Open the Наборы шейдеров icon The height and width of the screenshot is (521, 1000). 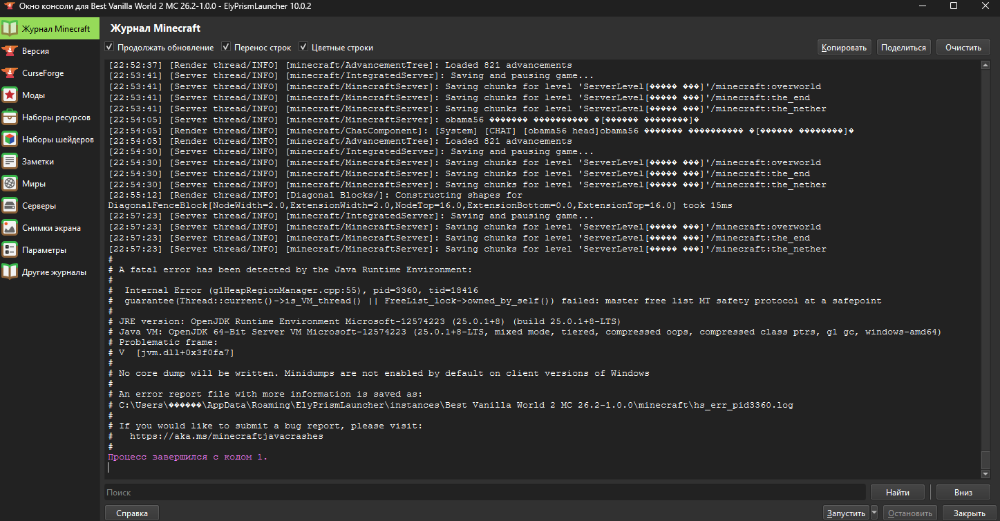pyautogui.click(x=10, y=139)
